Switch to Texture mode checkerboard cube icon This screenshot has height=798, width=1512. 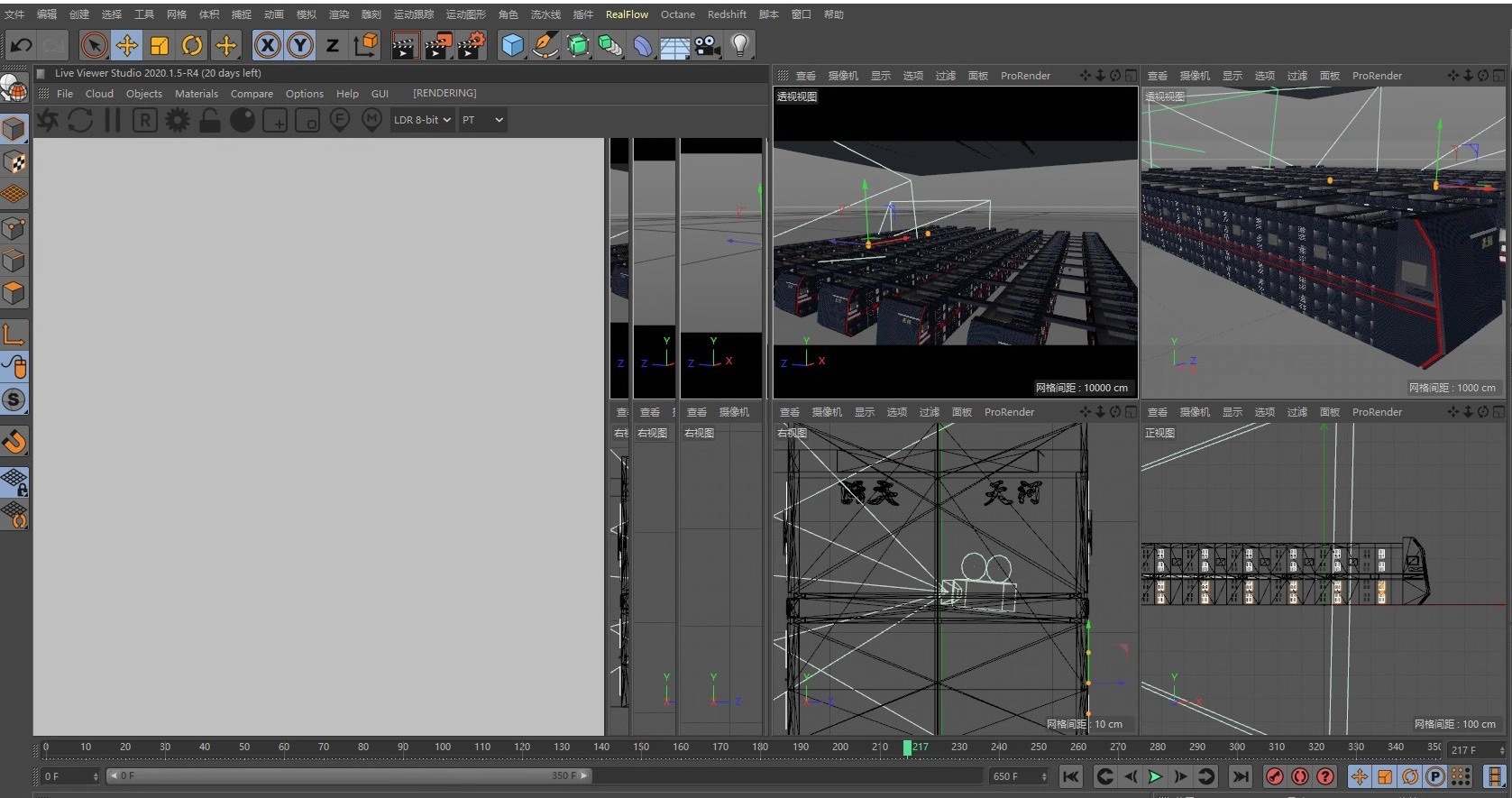pyautogui.click(x=14, y=162)
